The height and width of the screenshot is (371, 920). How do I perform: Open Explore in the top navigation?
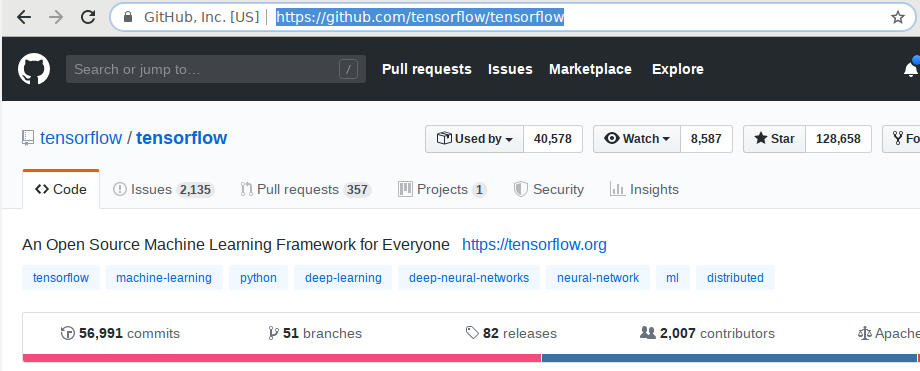click(x=678, y=69)
